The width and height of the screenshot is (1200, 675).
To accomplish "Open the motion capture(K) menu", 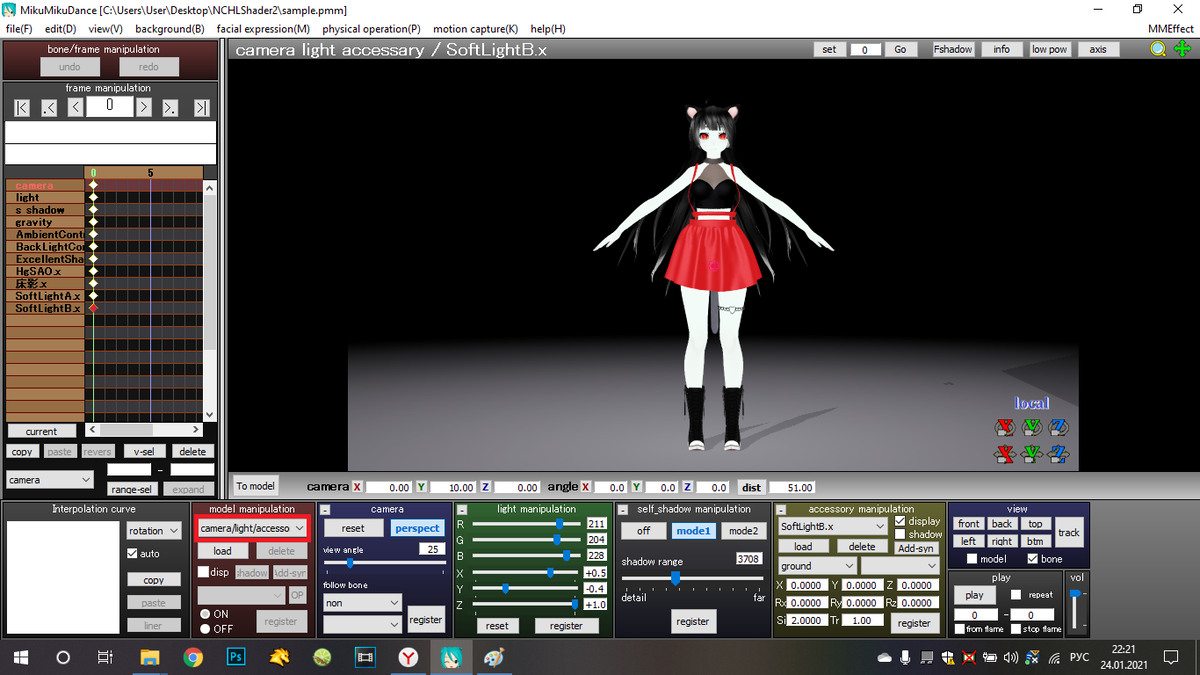I will tap(476, 29).
